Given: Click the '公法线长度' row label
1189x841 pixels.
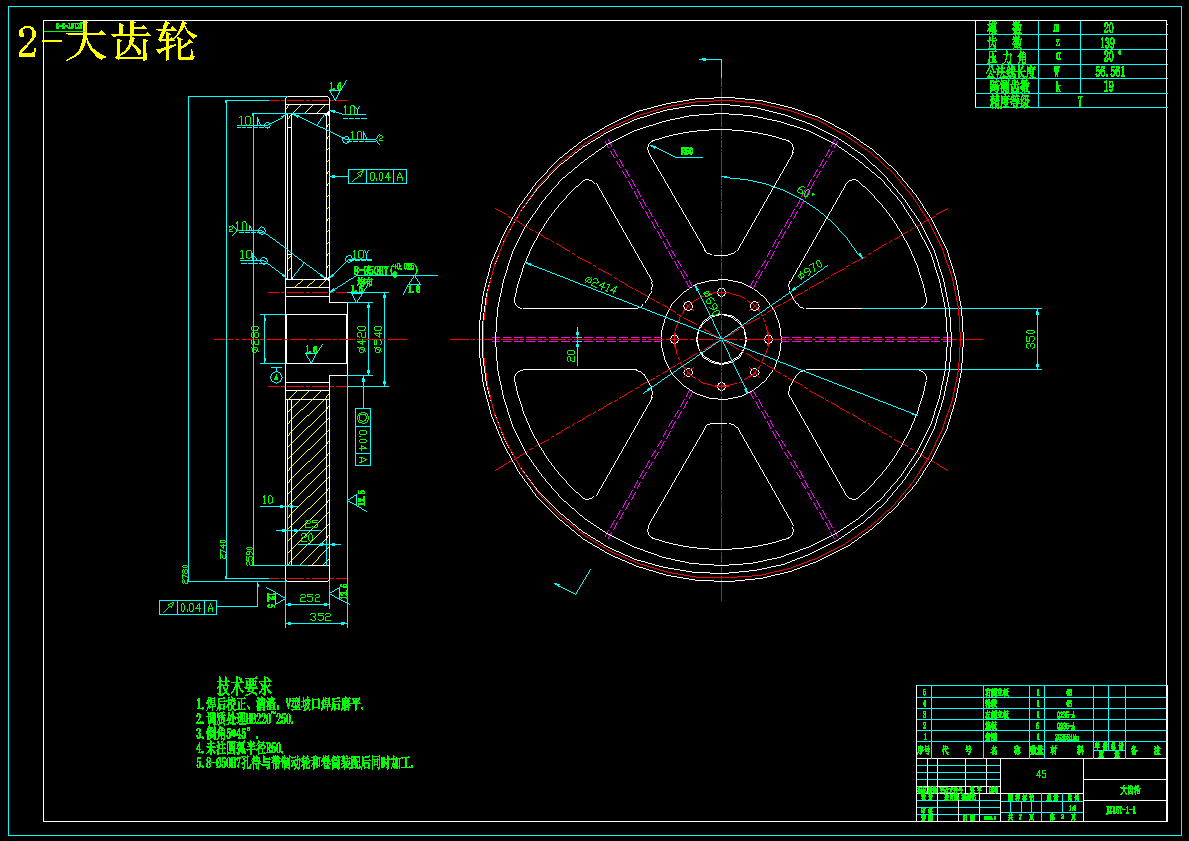Looking at the screenshot, I should tap(1011, 72).
